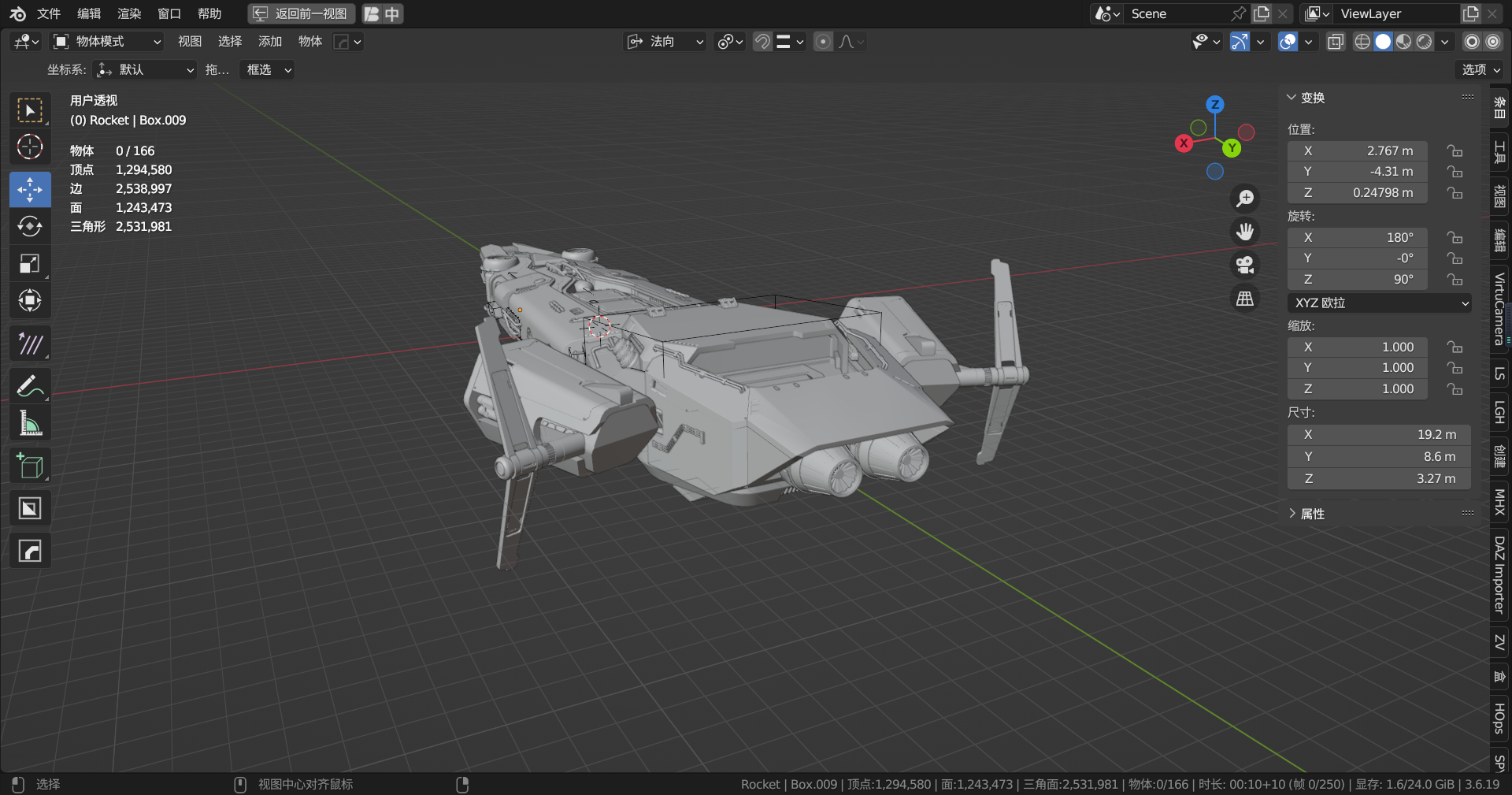
Task: Switch to material preview shading
Action: pos(1403,42)
